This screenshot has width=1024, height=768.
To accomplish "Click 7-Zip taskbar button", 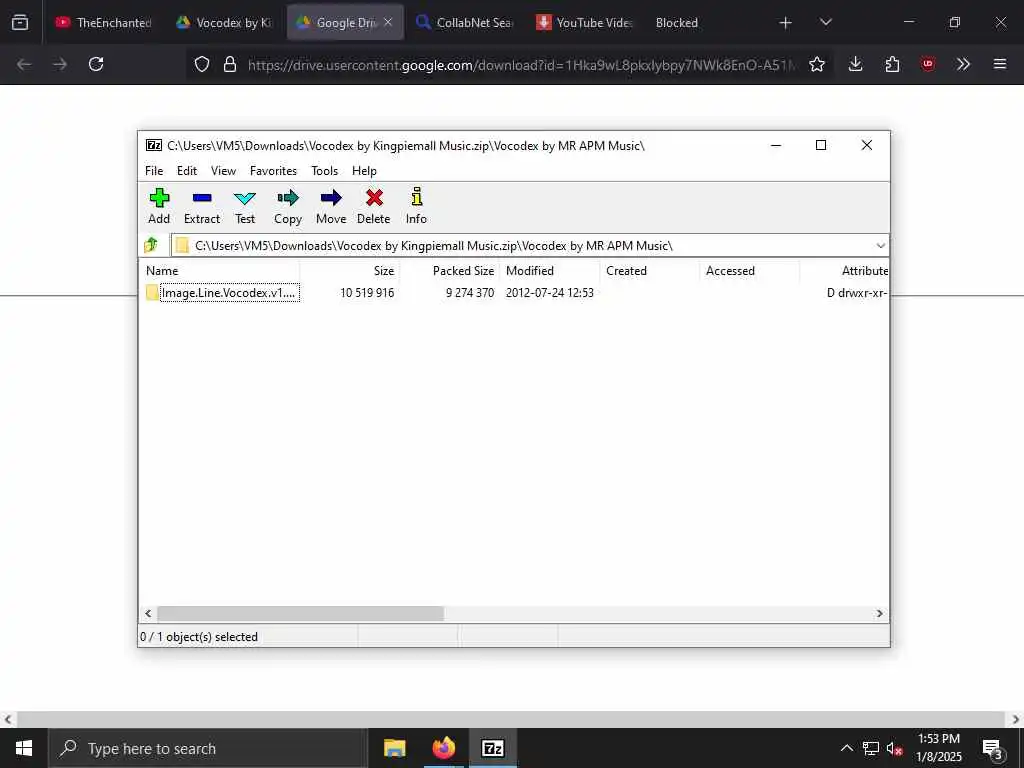I will coord(492,748).
